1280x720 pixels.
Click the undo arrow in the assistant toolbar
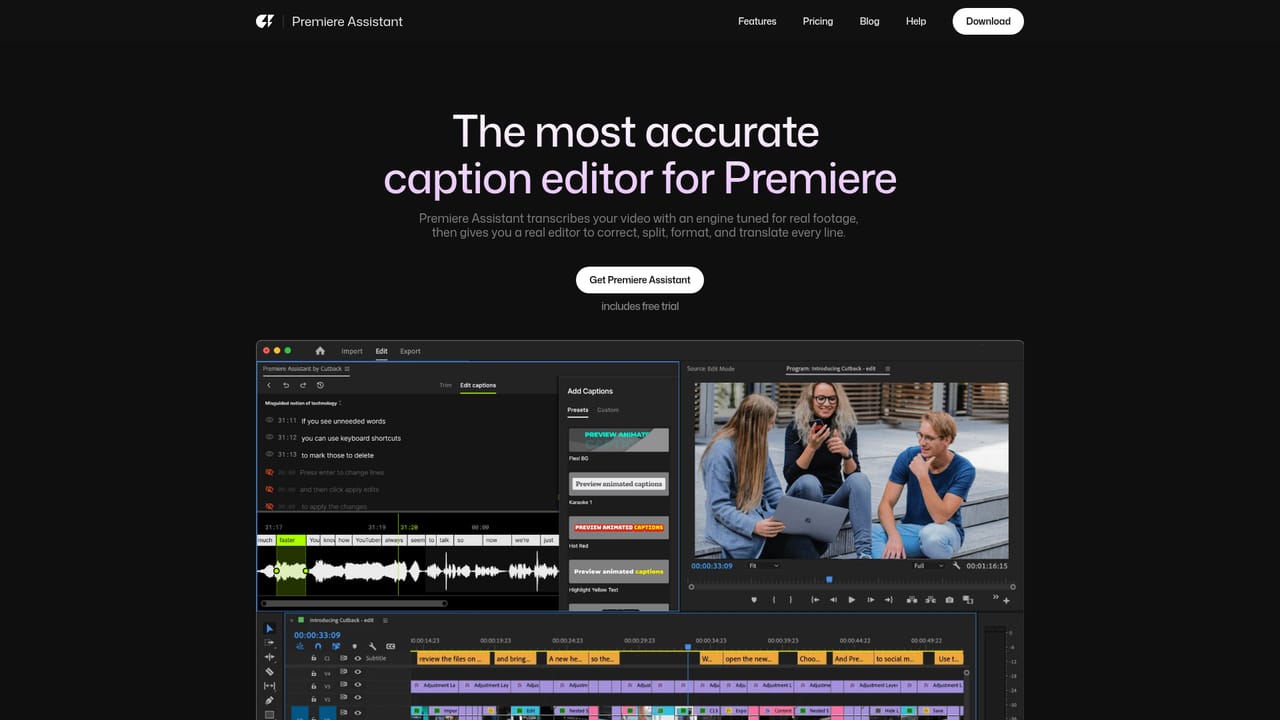[286, 385]
